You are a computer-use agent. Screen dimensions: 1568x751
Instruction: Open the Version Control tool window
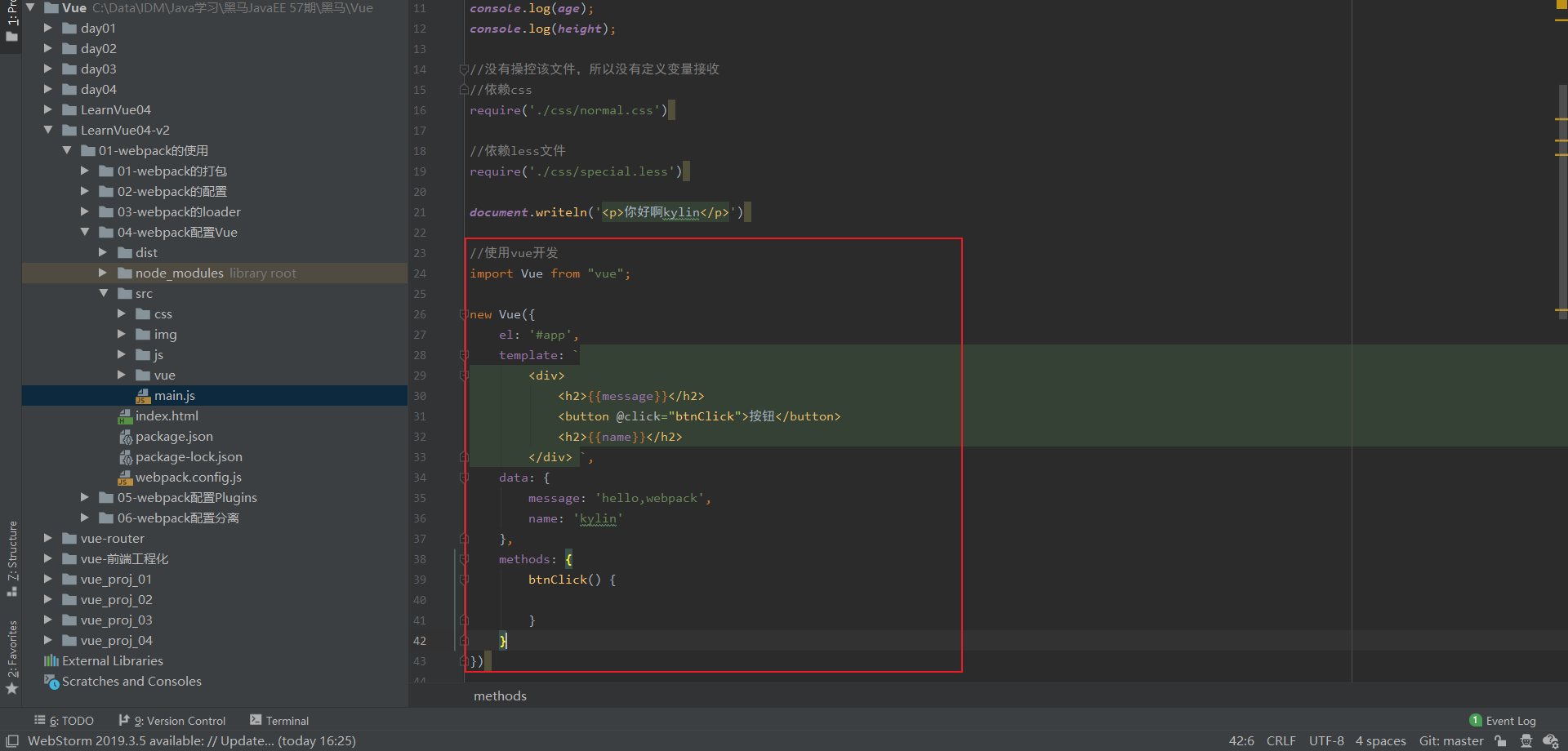click(172, 721)
